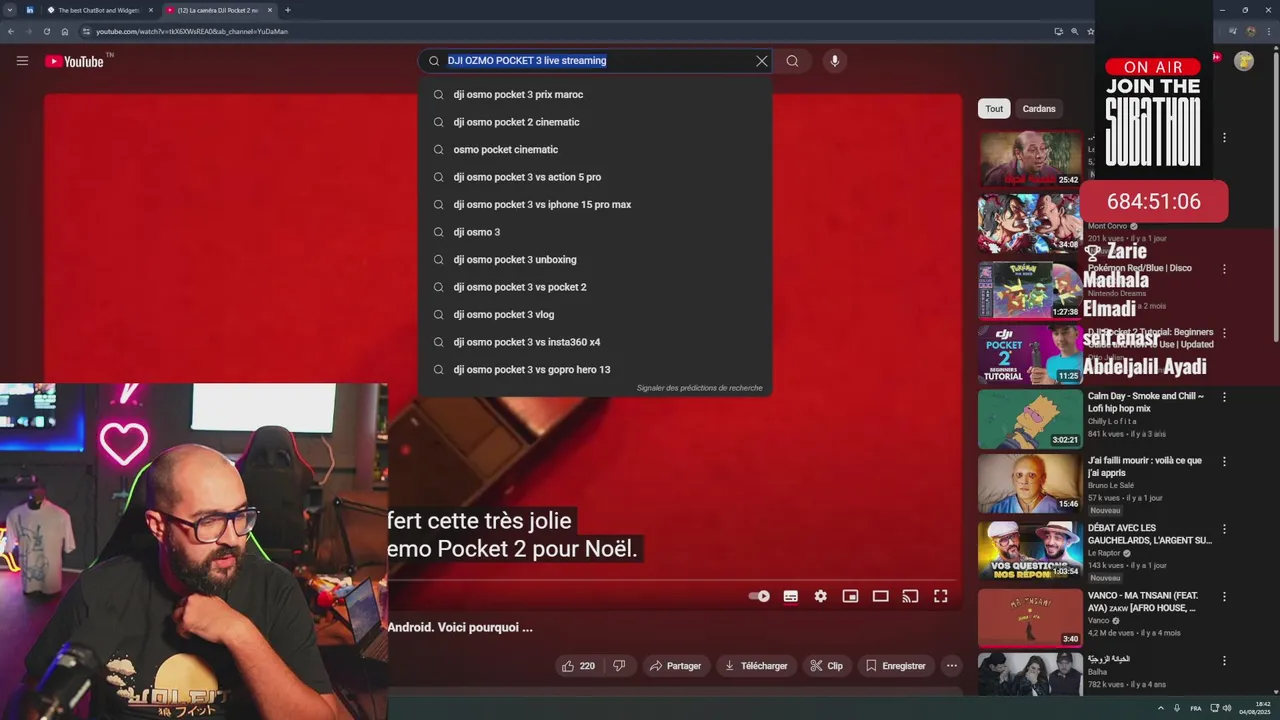Open 'VANCO - MA TNSANI' video title
Image resolution: width=1280 pixels, height=720 pixels.
click(1142, 601)
